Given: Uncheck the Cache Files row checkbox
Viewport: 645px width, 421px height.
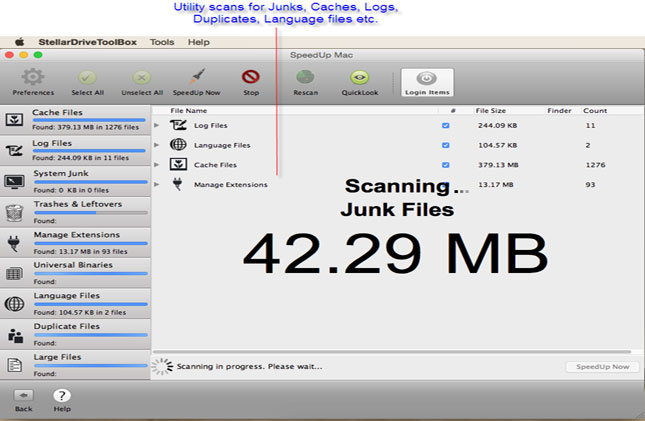Looking at the screenshot, I should tap(445, 165).
